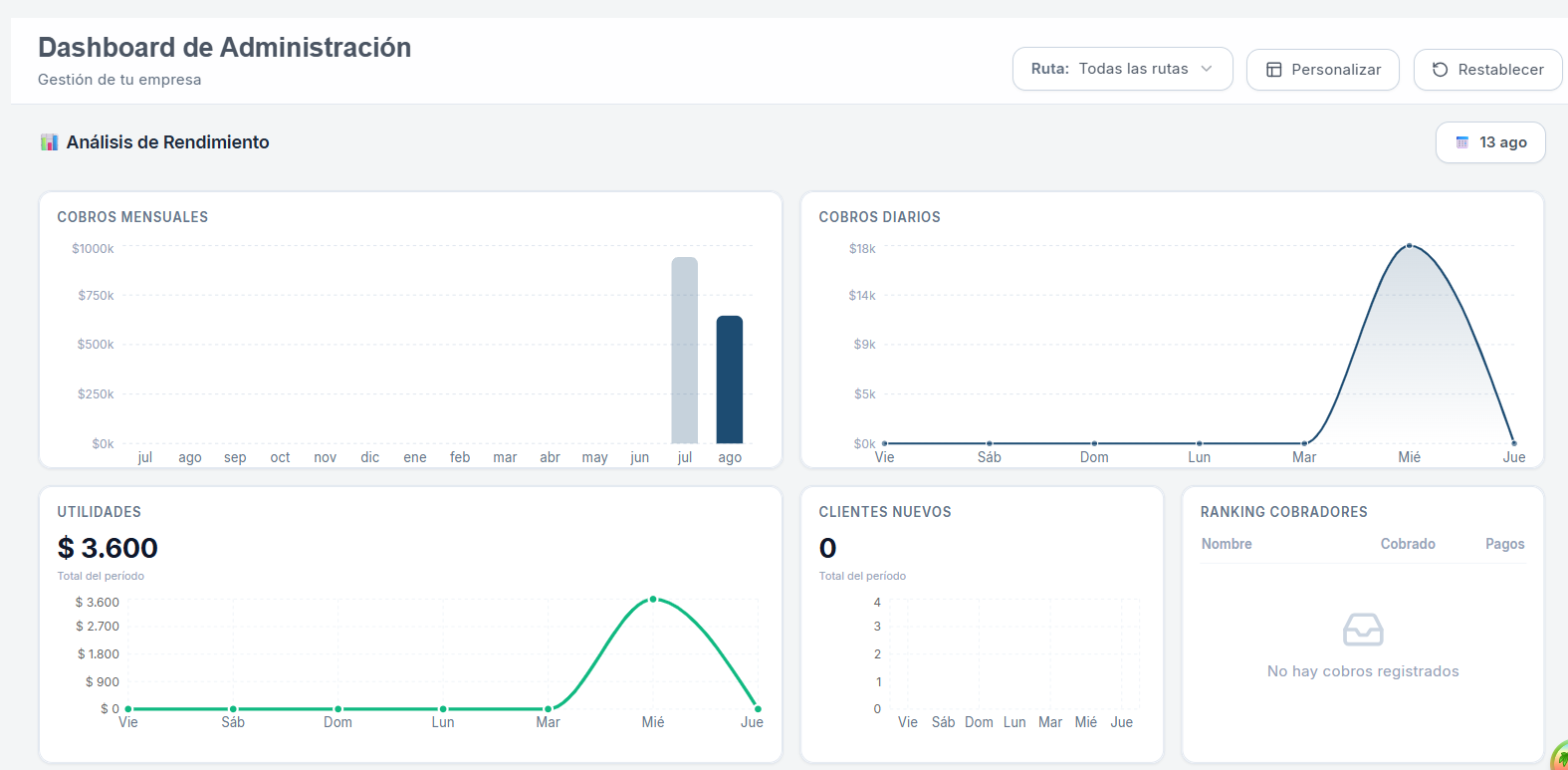Click the Restablecer button
Screen dimensions: 1568x770
point(1487,70)
